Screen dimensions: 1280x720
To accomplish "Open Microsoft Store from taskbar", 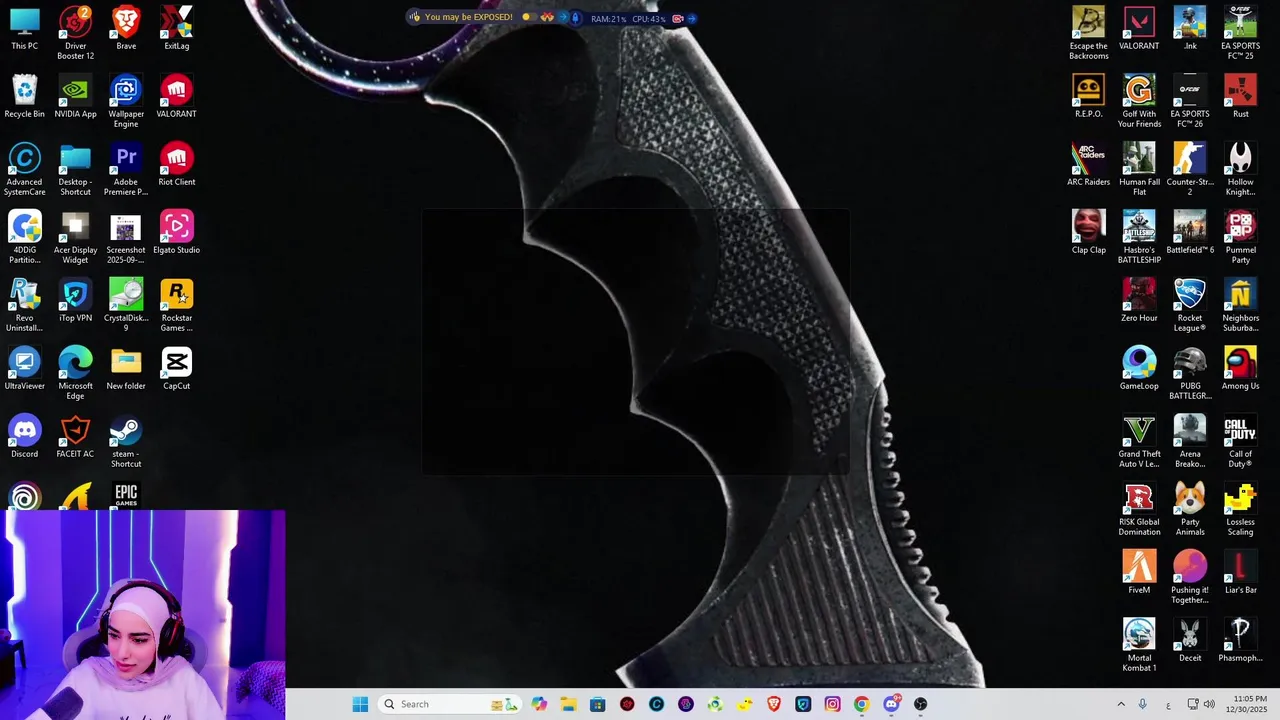I will (597, 704).
